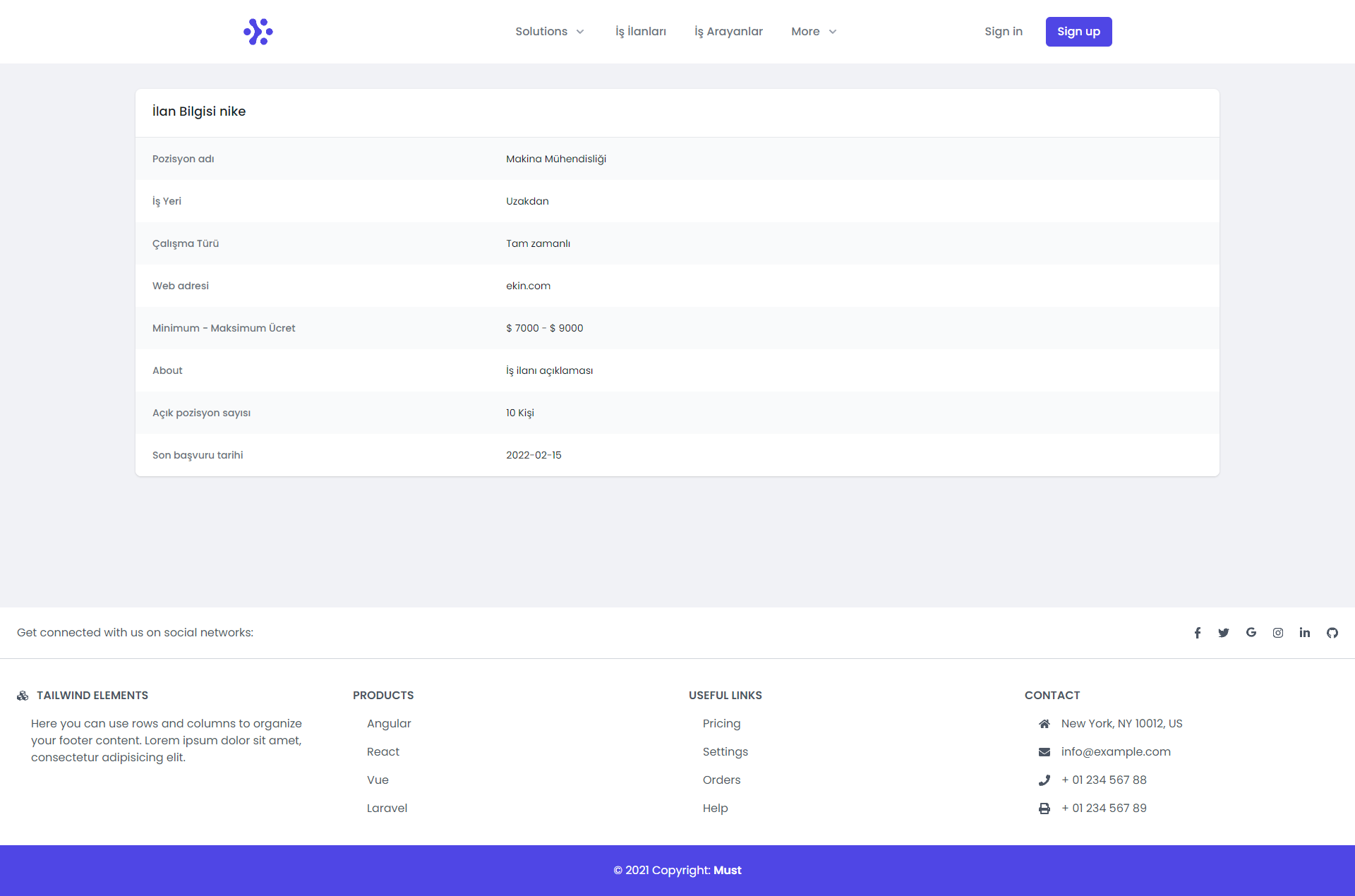Viewport: 1355px width, 896px height.
Task: Open the LinkedIn icon in footer
Action: click(x=1304, y=633)
